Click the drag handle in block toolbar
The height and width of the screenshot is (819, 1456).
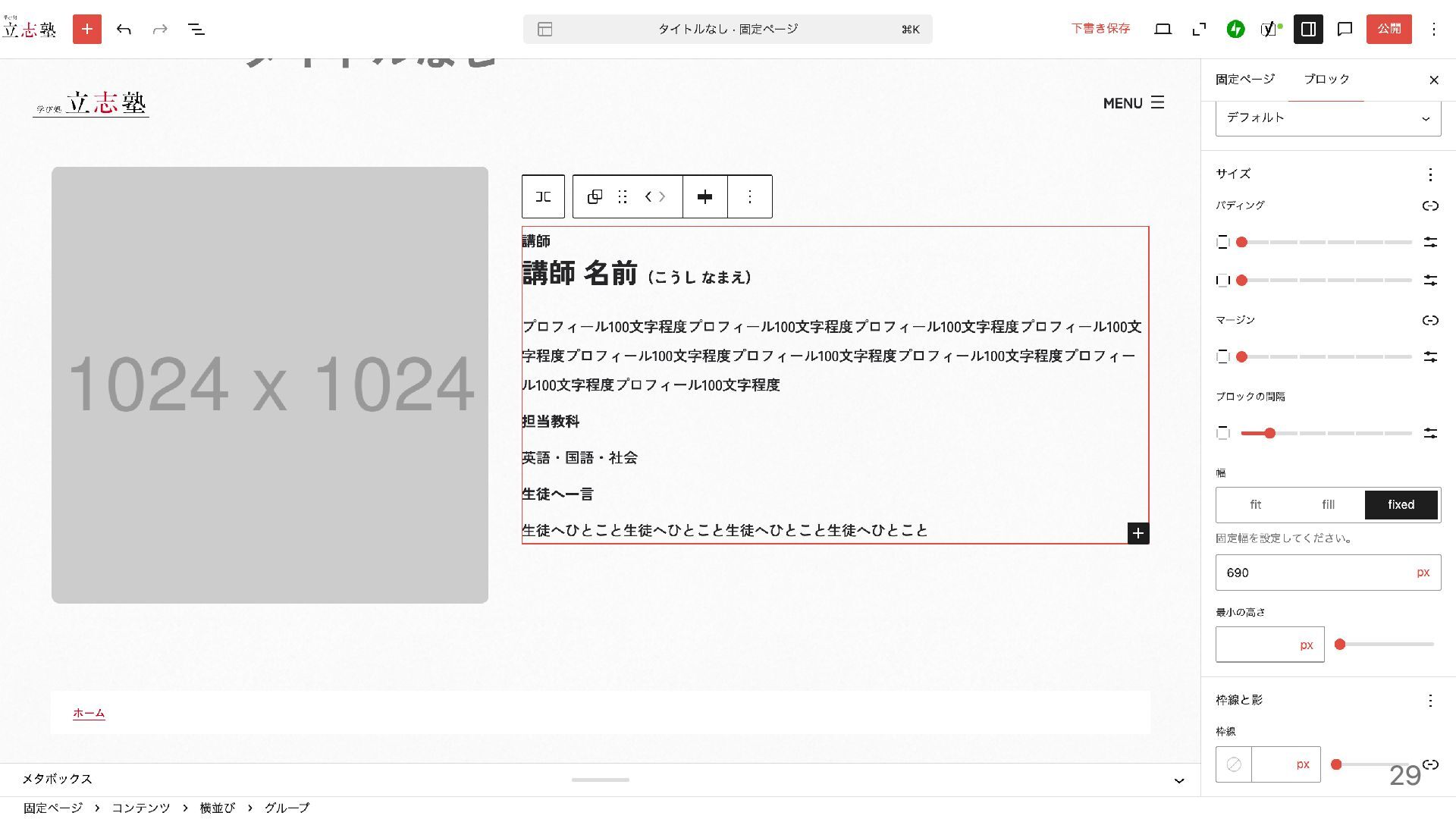pos(623,197)
